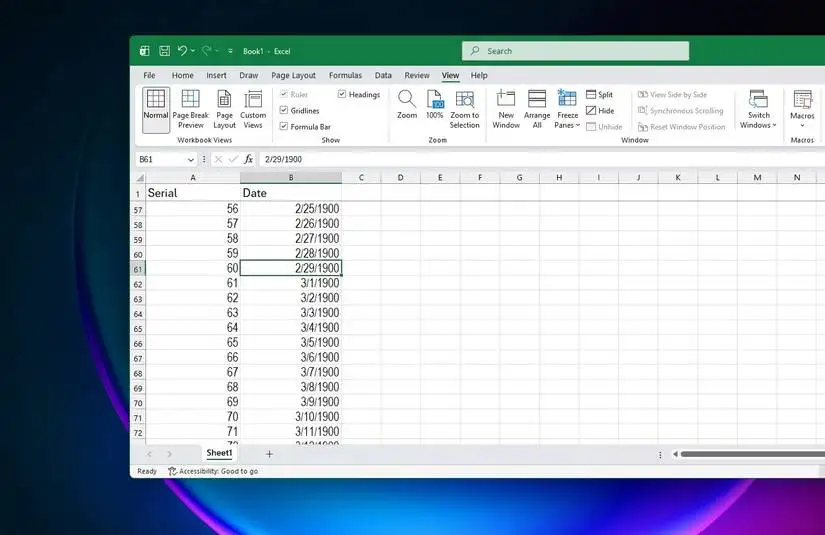Expand the Name Box dropdown arrow

pyautogui.click(x=190, y=159)
